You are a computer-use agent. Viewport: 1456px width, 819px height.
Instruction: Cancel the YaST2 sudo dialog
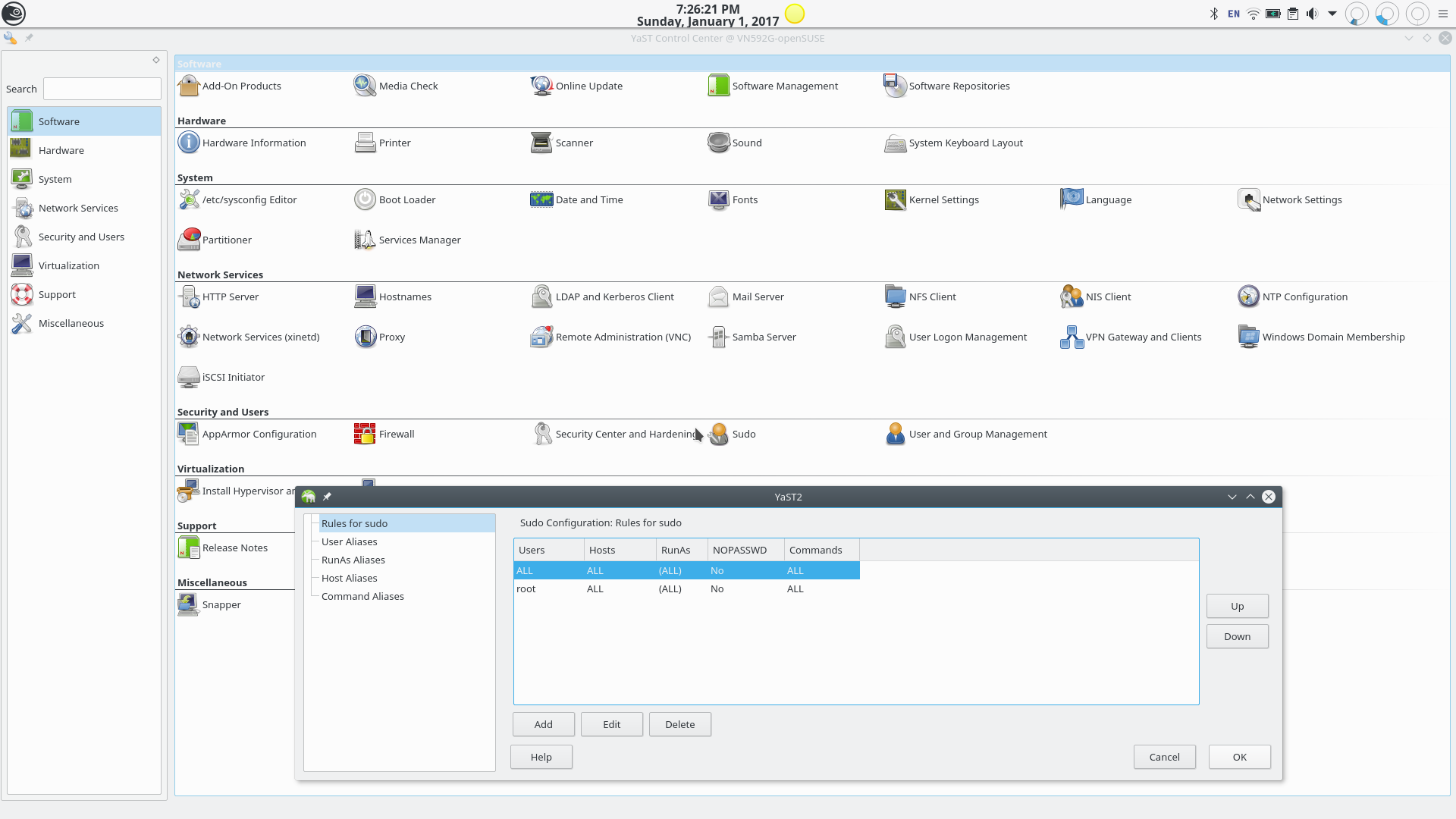[1164, 757]
